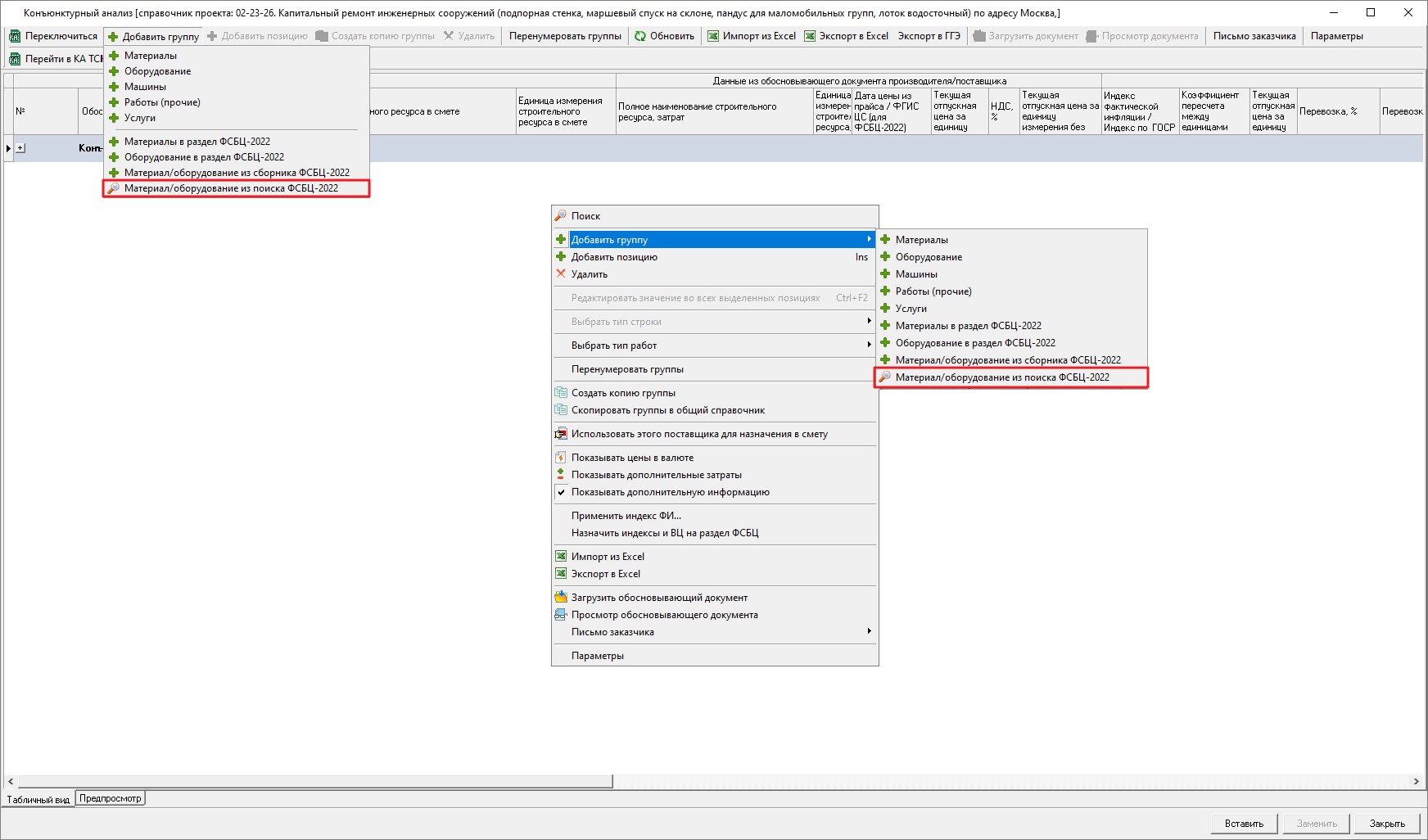The width and height of the screenshot is (1428, 840).
Task: Click the Перейти в КА ТСН toolbar button
Action: point(56,59)
